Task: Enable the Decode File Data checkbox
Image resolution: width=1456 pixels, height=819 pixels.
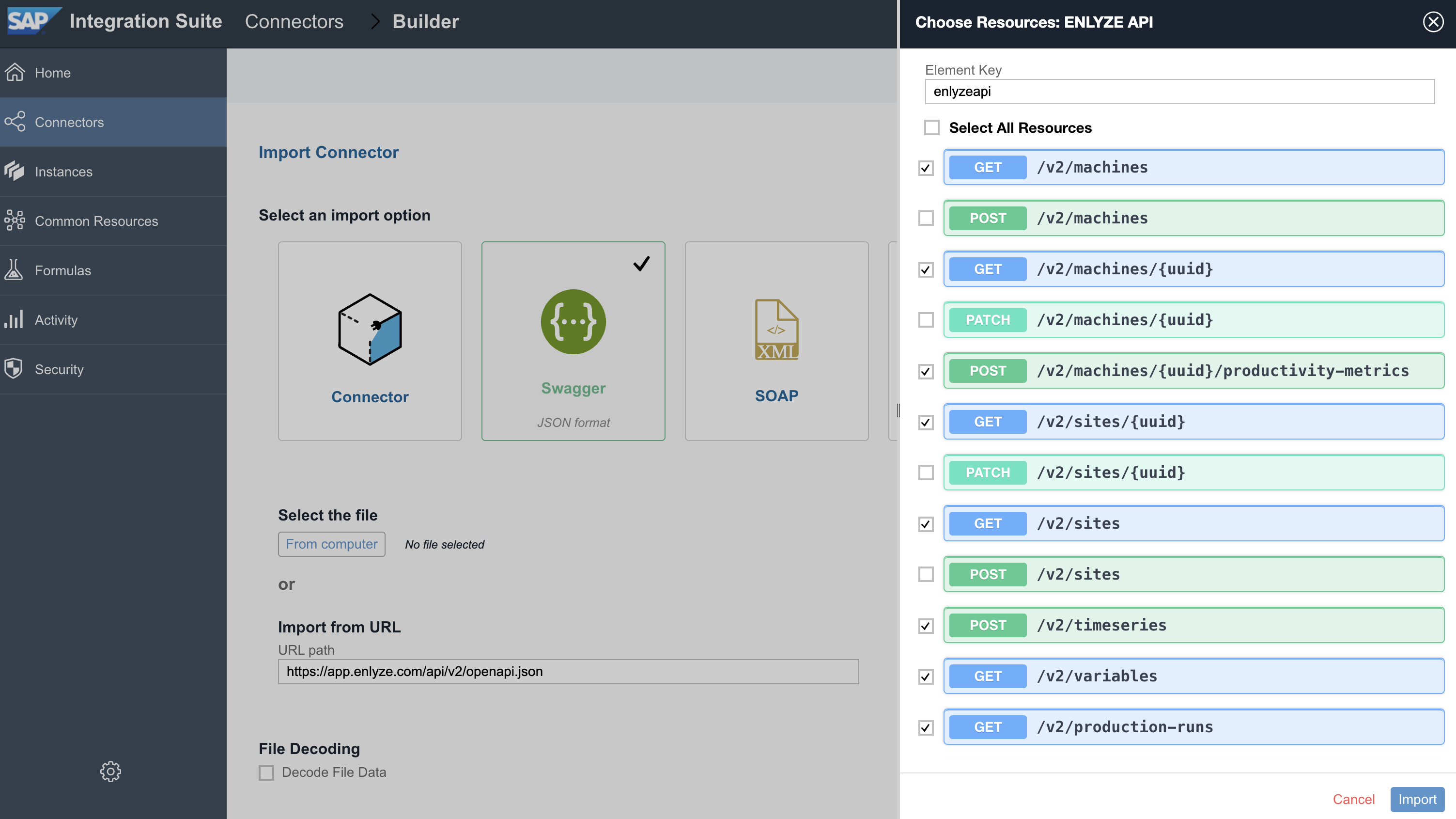Action: pyautogui.click(x=266, y=772)
